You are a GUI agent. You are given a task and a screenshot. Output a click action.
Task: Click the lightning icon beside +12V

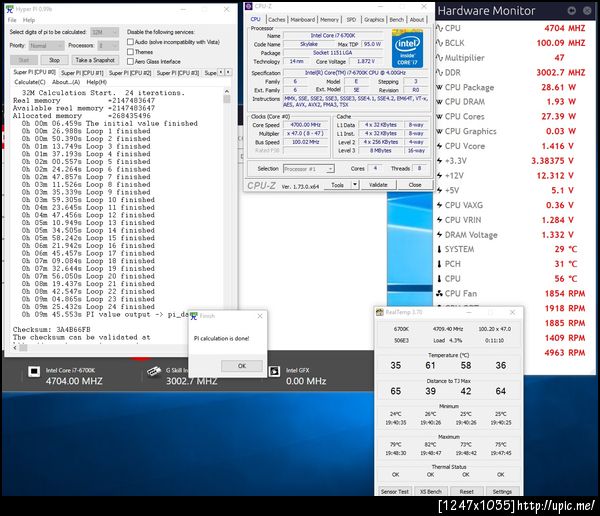(x=439, y=176)
